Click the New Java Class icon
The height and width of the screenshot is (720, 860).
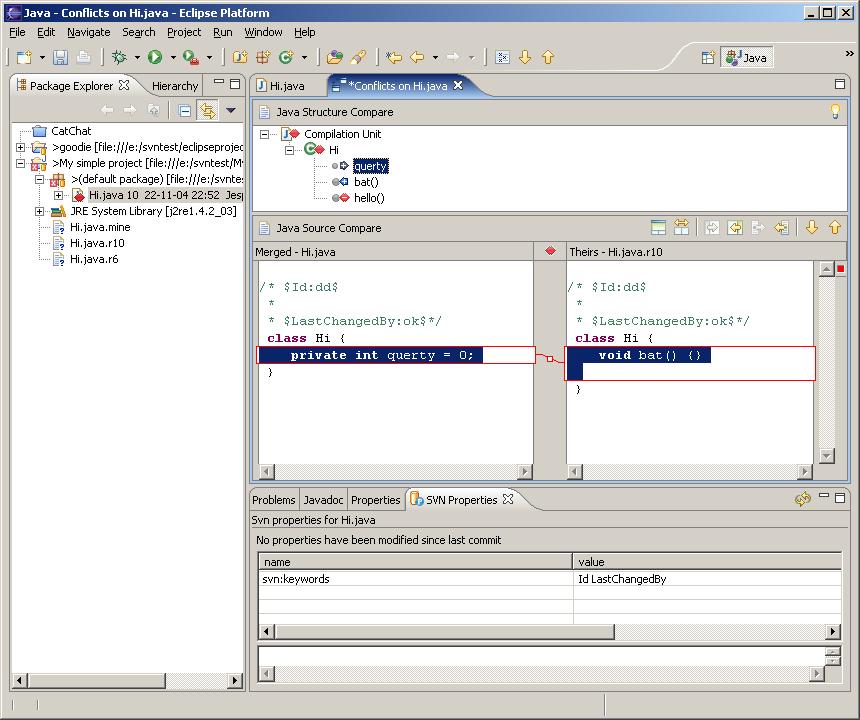click(x=286, y=57)
